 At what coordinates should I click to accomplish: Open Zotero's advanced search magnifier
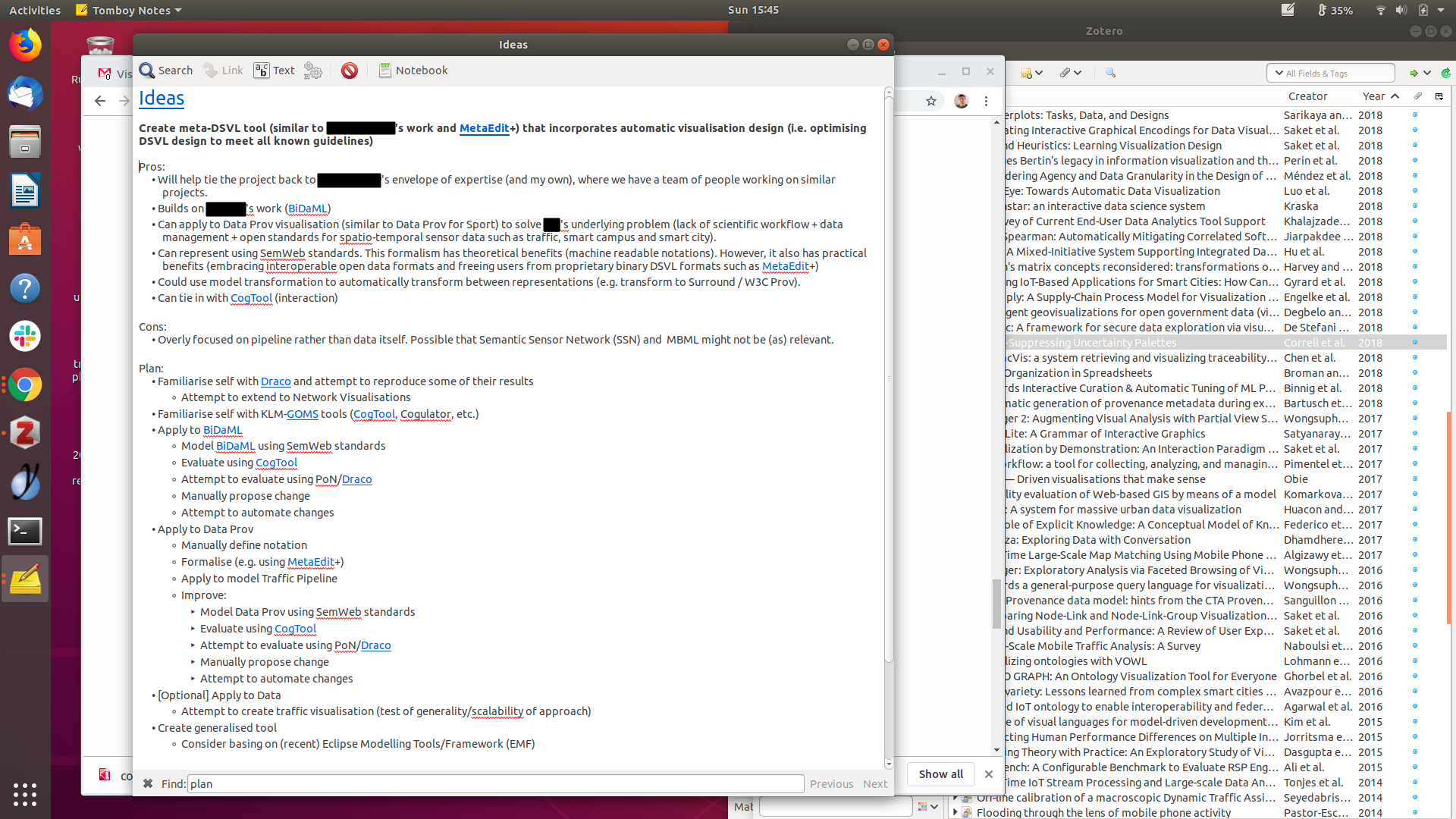click(x=1110, y=73)
